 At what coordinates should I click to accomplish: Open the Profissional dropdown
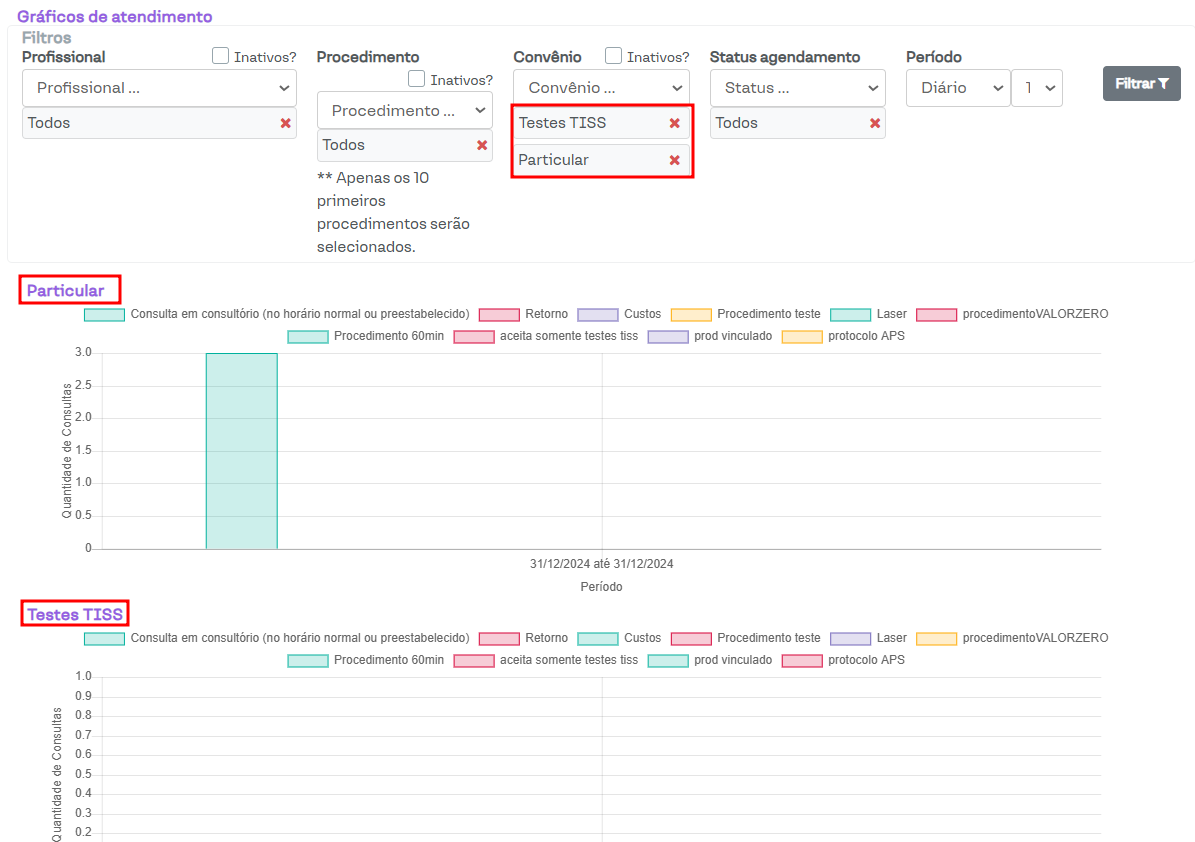(159, 88)
